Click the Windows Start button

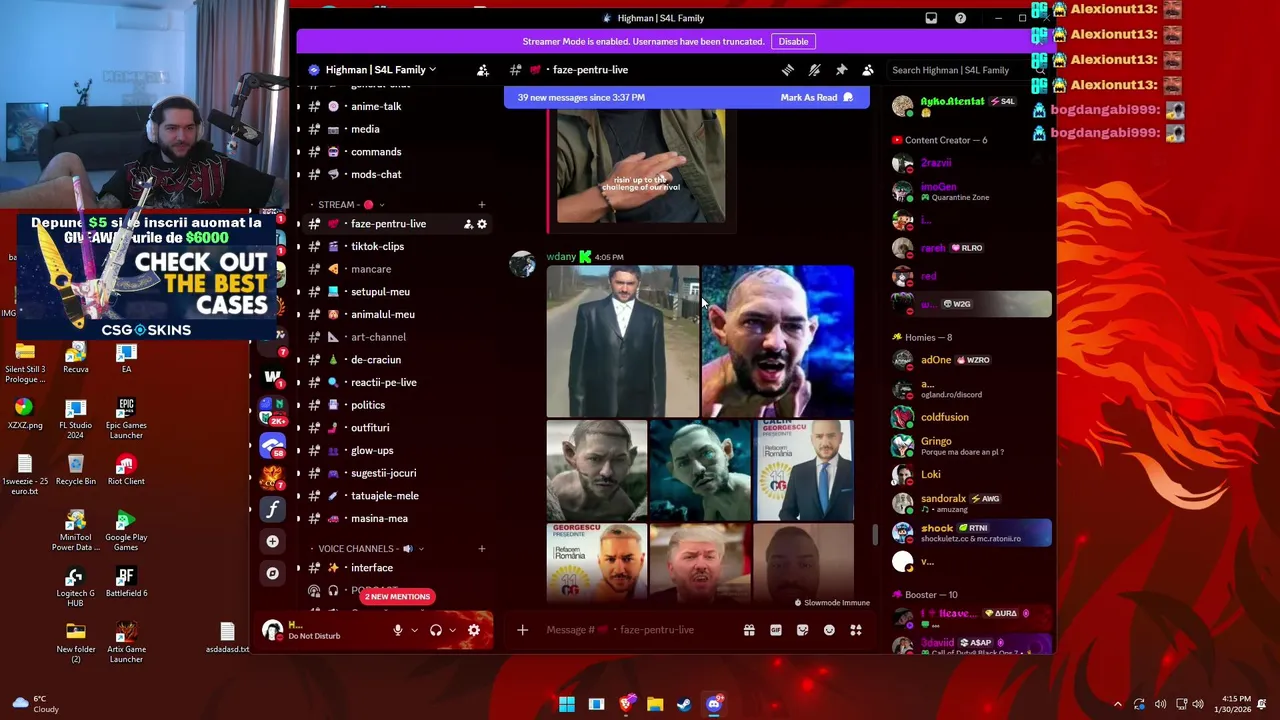[x=567, y=704]
